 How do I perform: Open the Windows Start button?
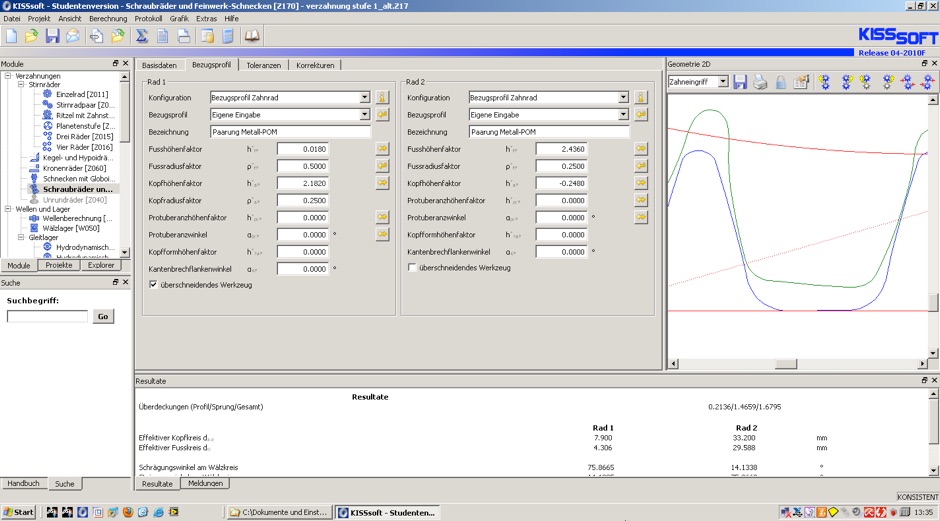19,512
